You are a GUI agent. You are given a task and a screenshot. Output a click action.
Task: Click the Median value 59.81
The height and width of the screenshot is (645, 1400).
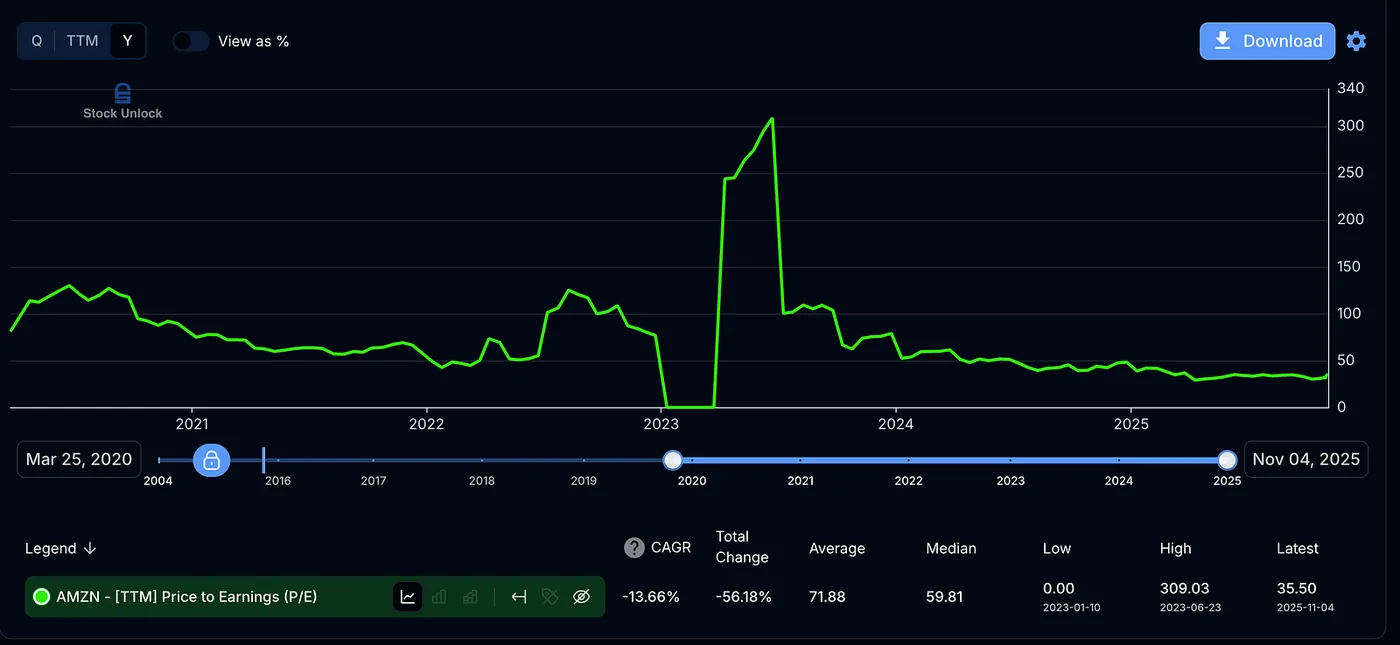tap(945, 597)
